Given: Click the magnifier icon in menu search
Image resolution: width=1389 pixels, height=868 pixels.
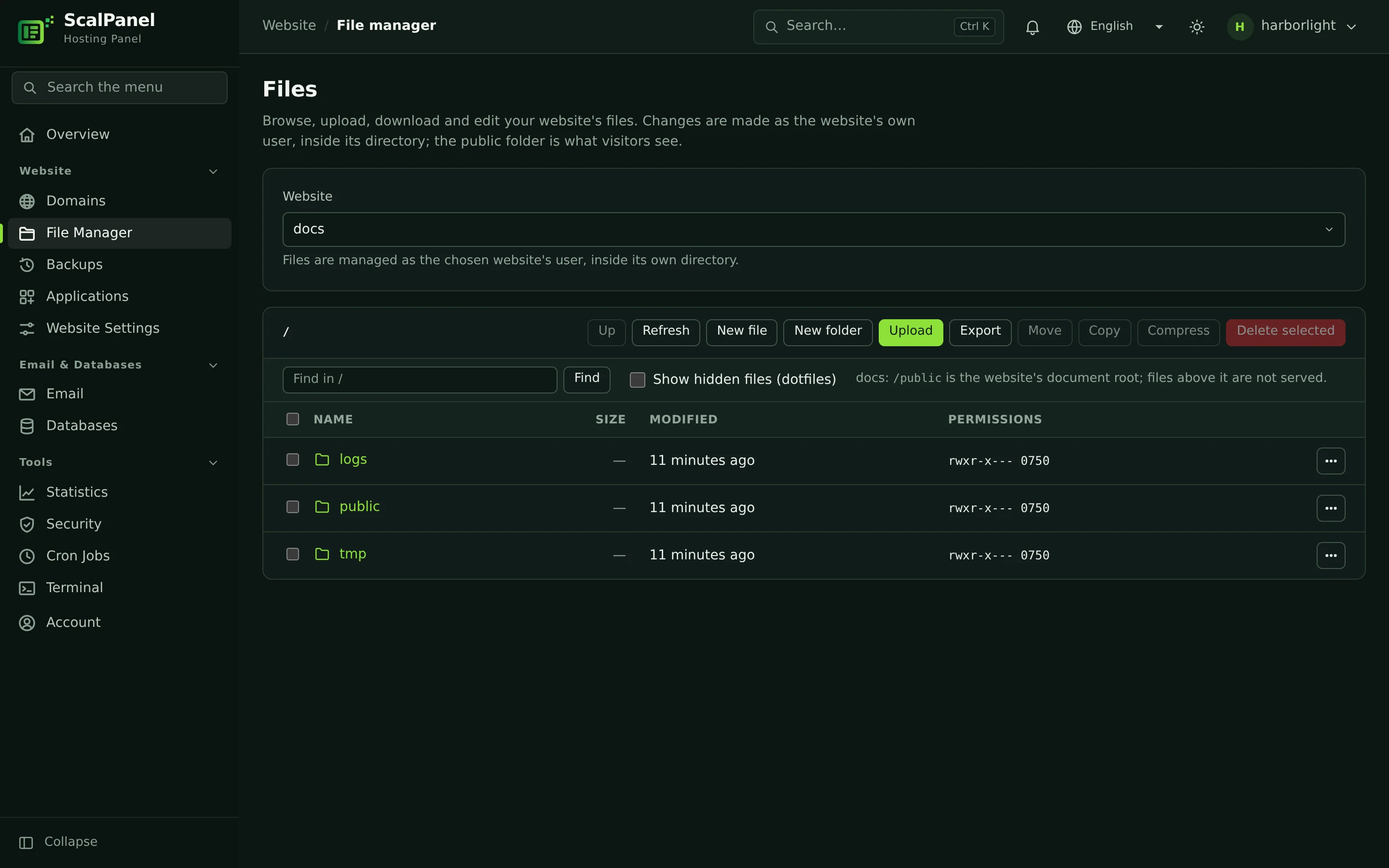Looking at the screenshot, I should pos(30,88).
